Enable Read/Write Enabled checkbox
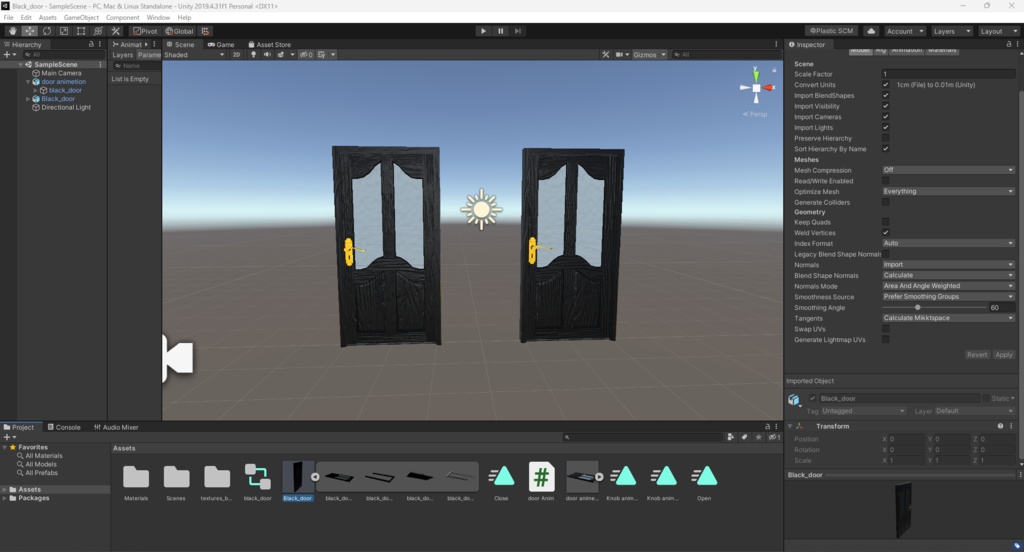The image size is (1024, 552). pos(886,181)
